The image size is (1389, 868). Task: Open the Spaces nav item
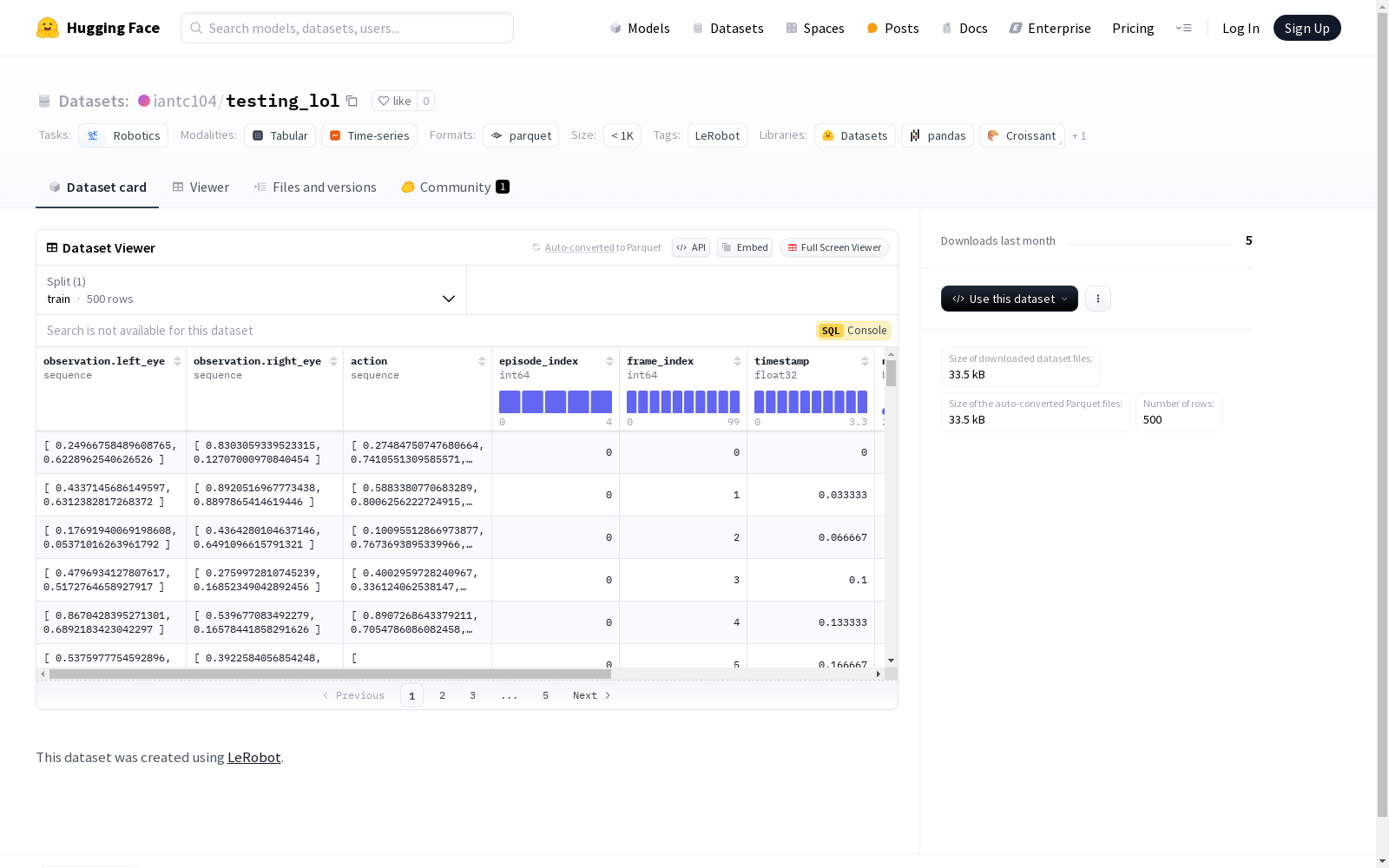tap(815, 28)
